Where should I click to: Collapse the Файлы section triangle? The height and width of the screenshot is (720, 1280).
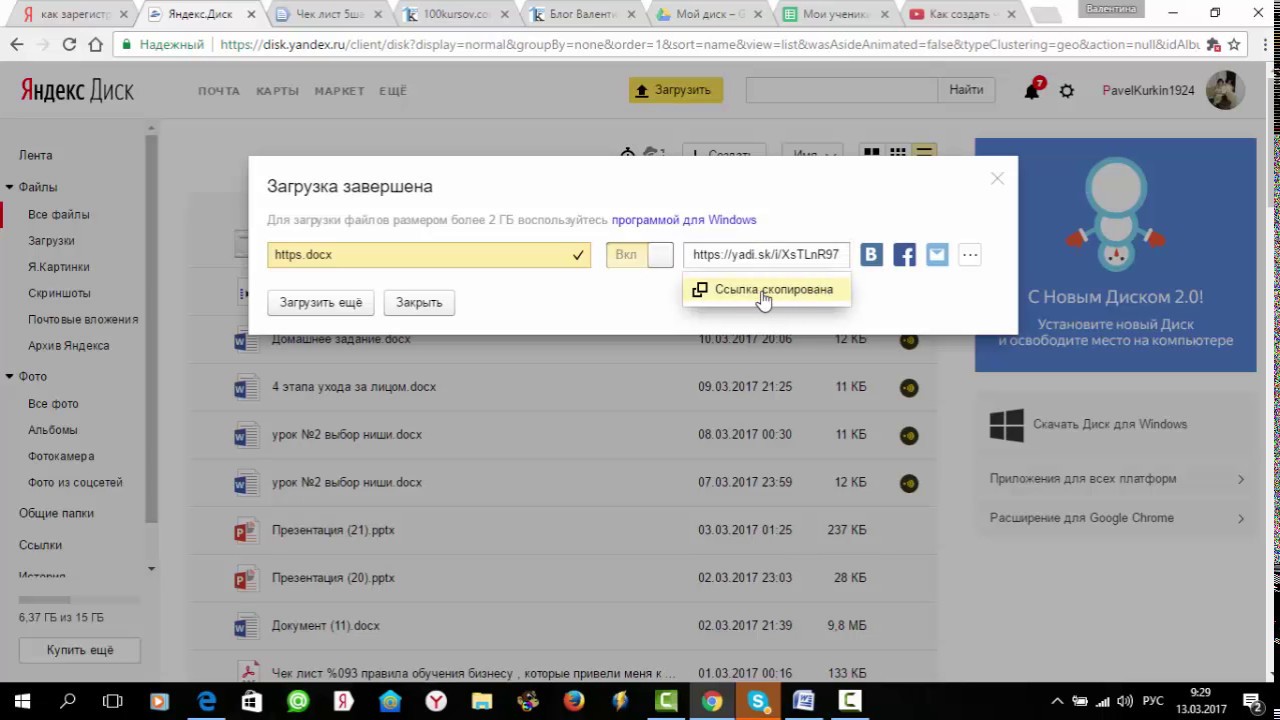pos(9,187)
